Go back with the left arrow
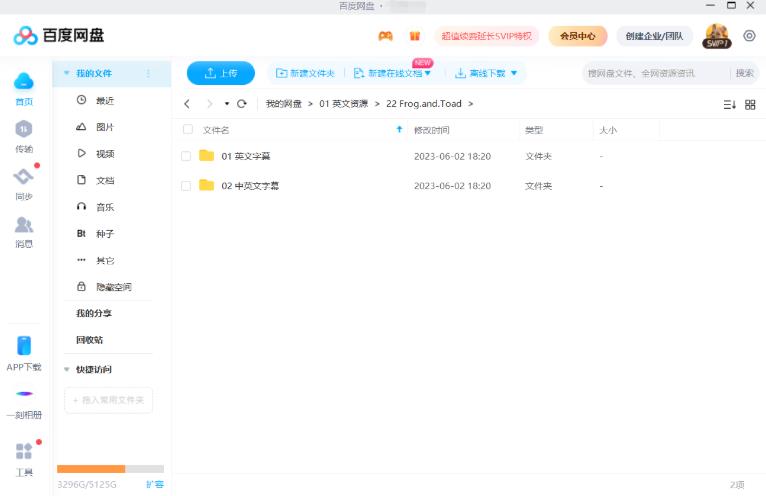Image resolution: width=766 pixels, height=496 pixels. [187, 104]
